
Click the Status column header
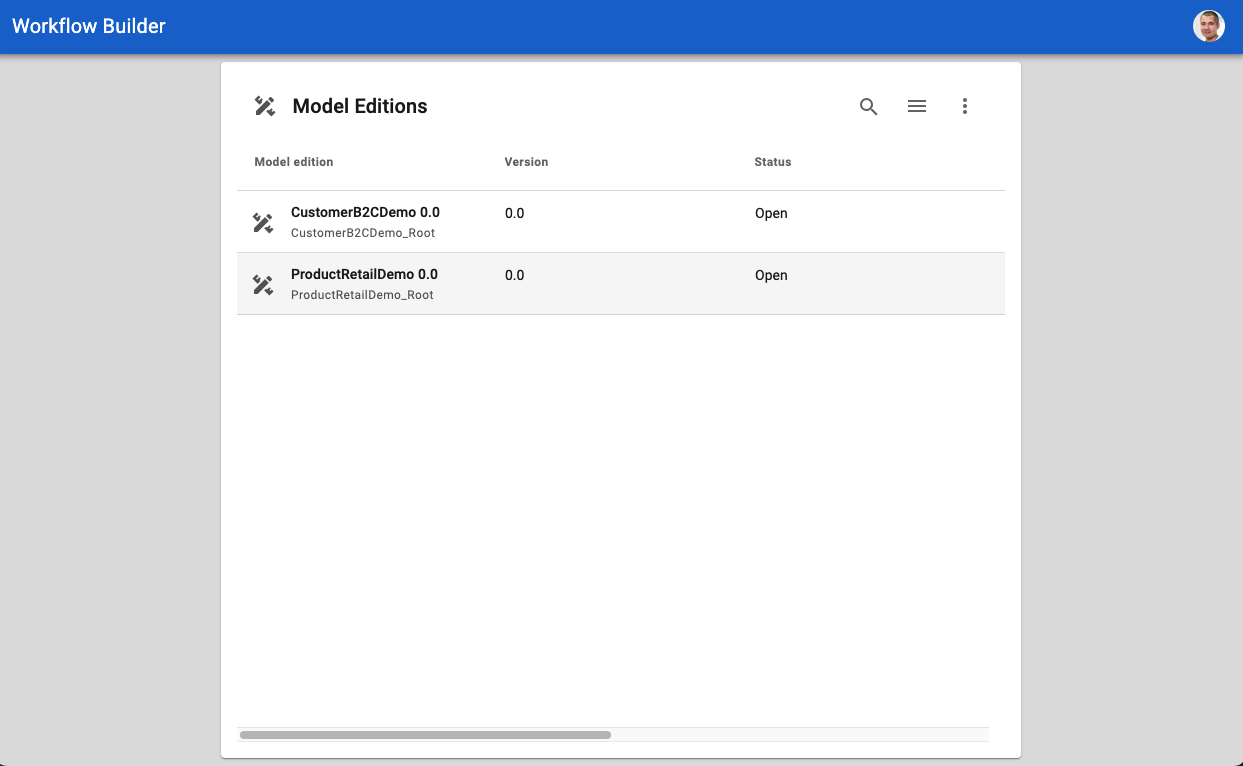[x=773, y=161]
